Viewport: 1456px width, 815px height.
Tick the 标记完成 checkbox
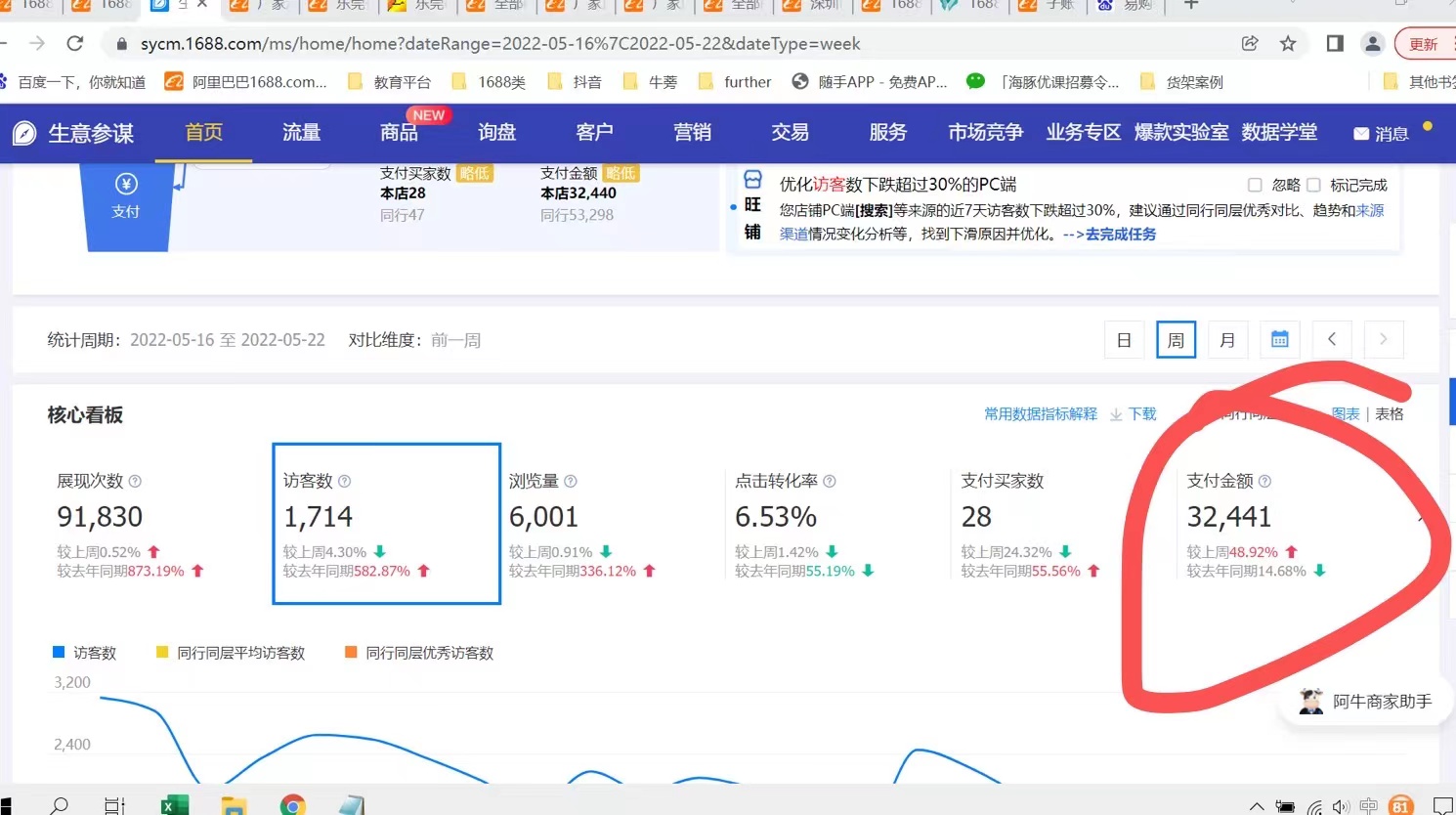pos(1313,185)
